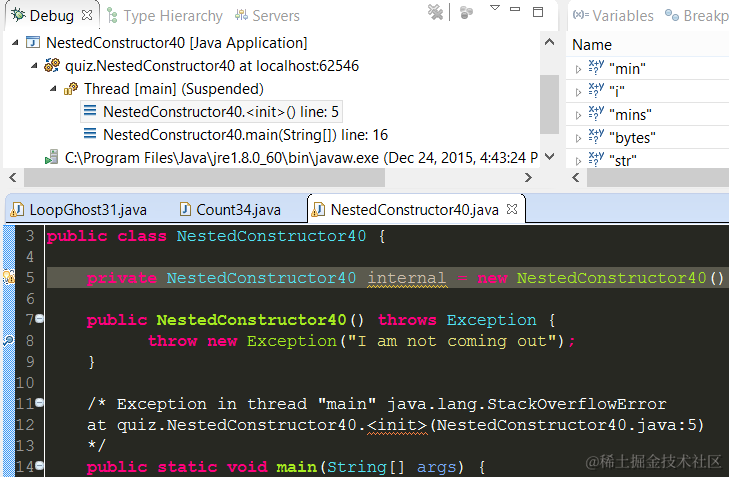Expand the "mins" expression

(x=578, y=116)
